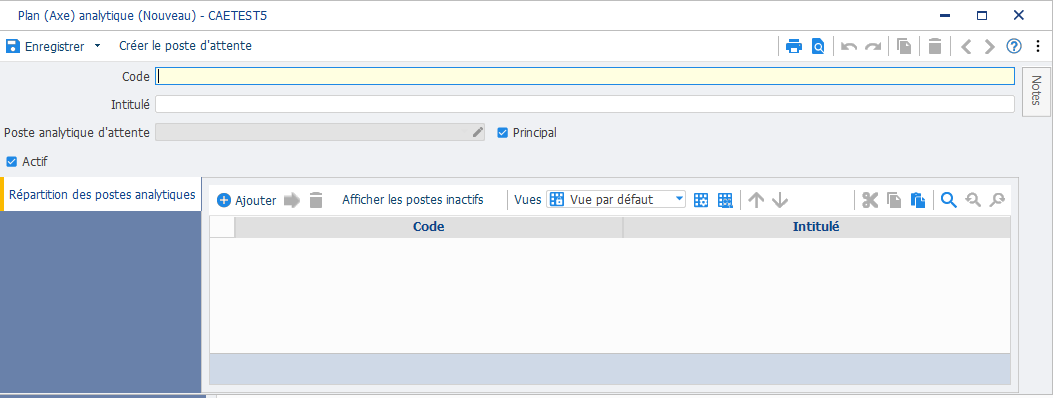The image size is (1053, 398).
Task: Select the Répartition des postes analytiques tab
Action: (102, 195)
